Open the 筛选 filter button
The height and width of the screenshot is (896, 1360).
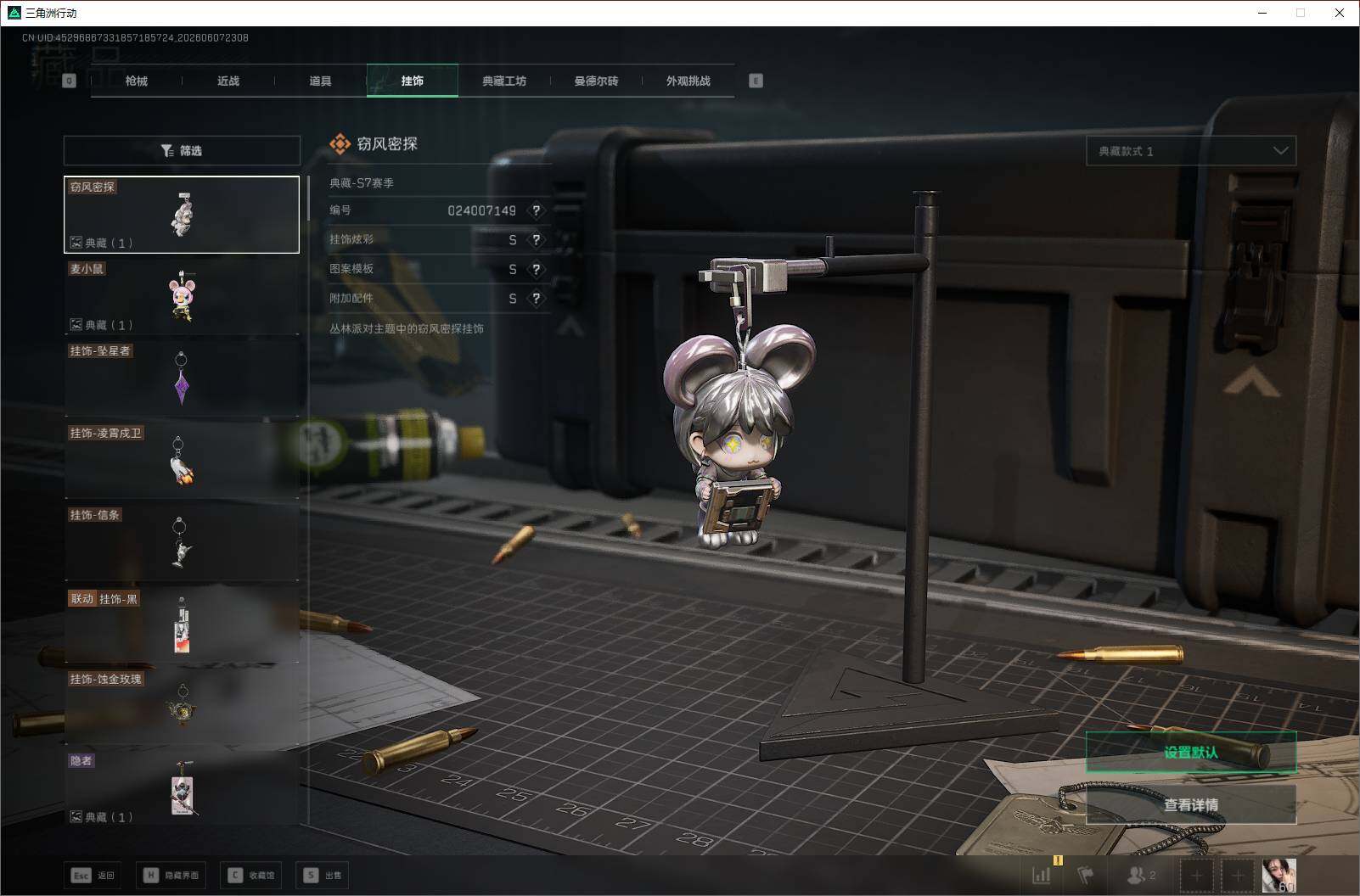pyautogui.click(x=182, y=150)
